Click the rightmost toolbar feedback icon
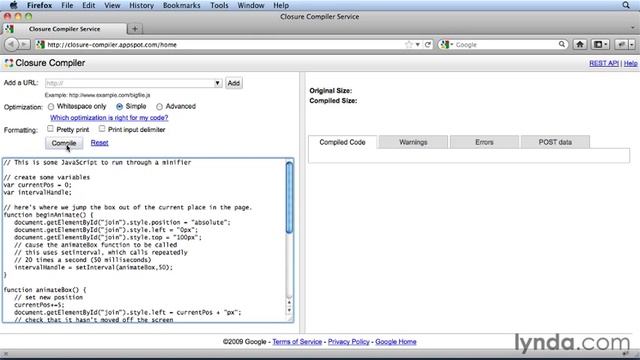 pyautogui.click(x=622, y=44)
